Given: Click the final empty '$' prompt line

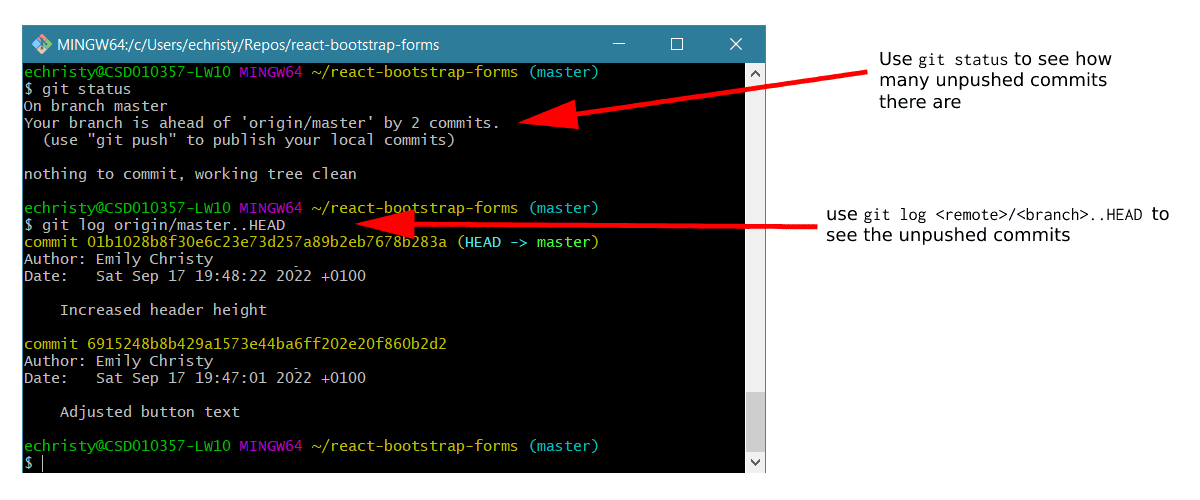Looking at the screenshot, I should coord(33,463).
